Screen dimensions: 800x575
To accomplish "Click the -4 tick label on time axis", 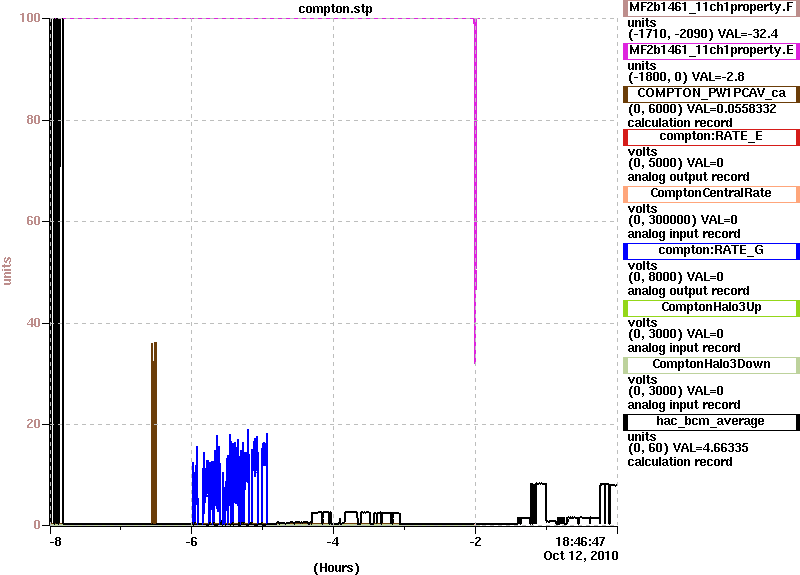I will coord(333,541).
